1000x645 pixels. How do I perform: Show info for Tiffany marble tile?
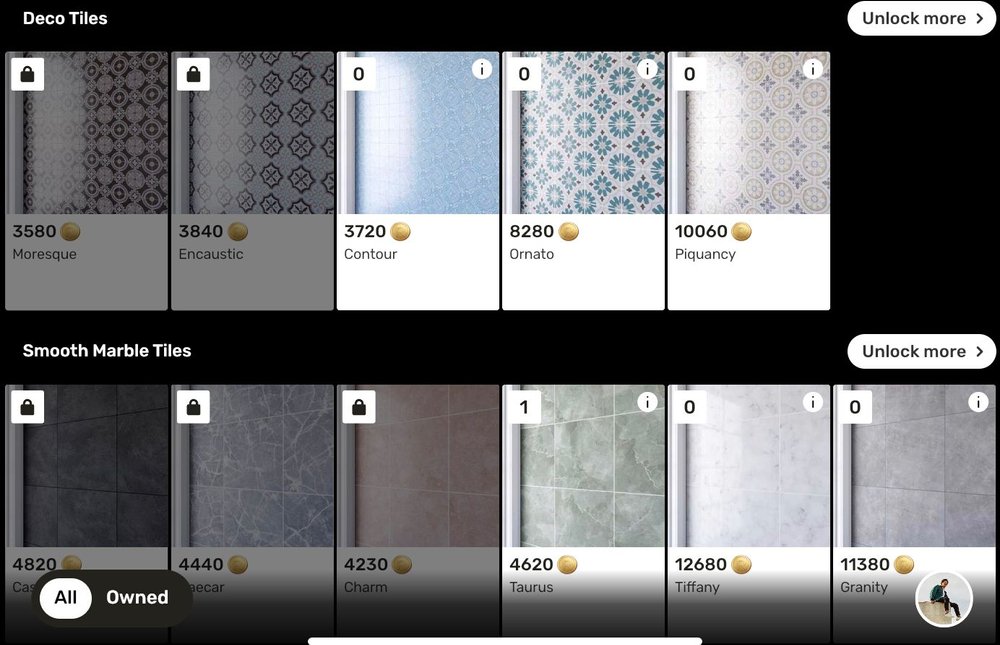click(812, 402)
